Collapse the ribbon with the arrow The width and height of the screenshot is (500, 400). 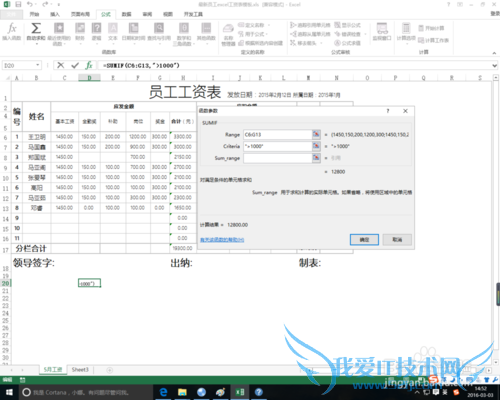(x=494, y=53)
